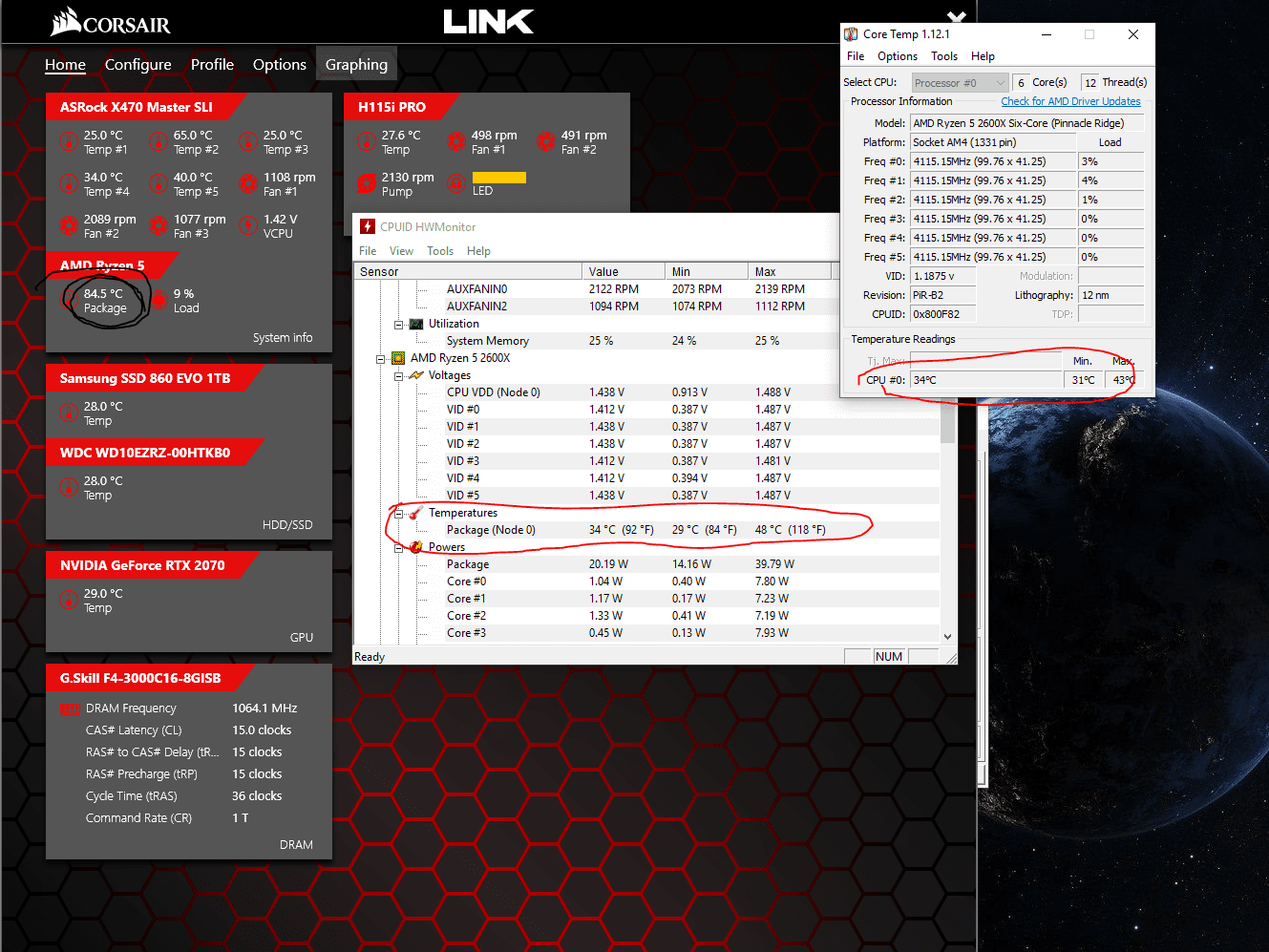Image resolution: width=1269 pixels, height=952 pixels.
Task: Click GPU link under RTX 2070 panel
Action: (x=302, y=638)
